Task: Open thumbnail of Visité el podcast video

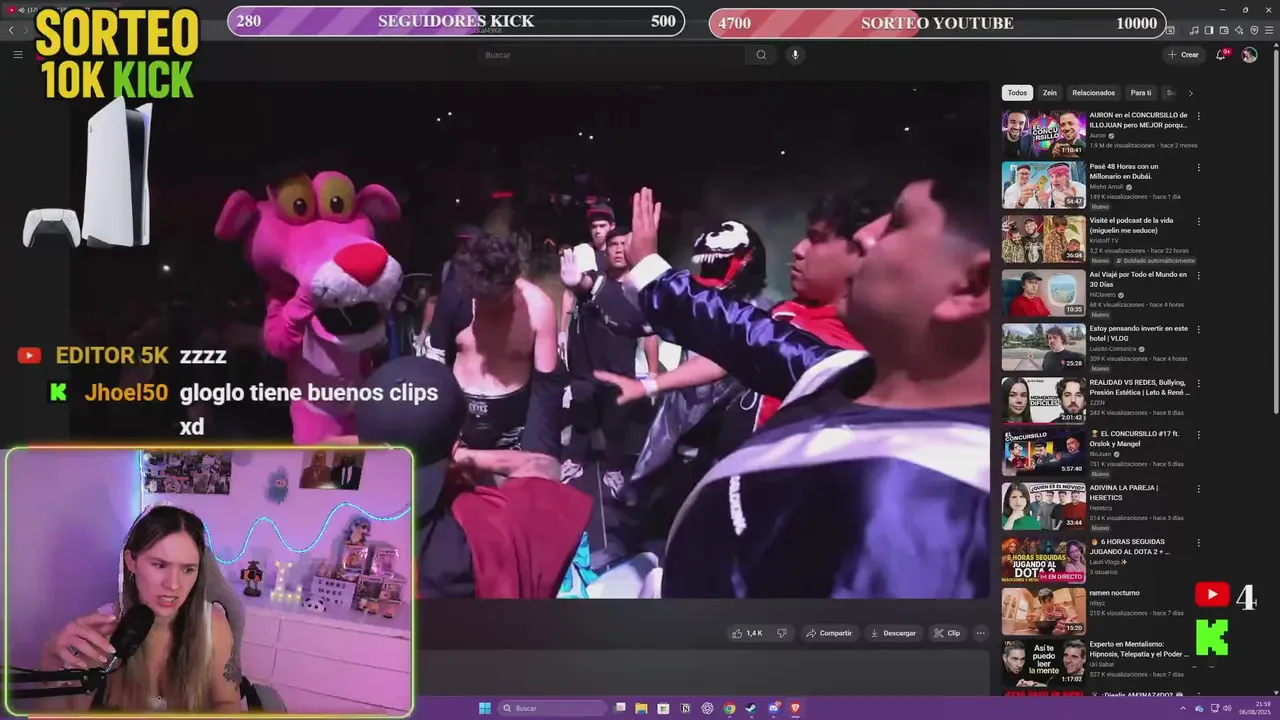Action: 1043,239
